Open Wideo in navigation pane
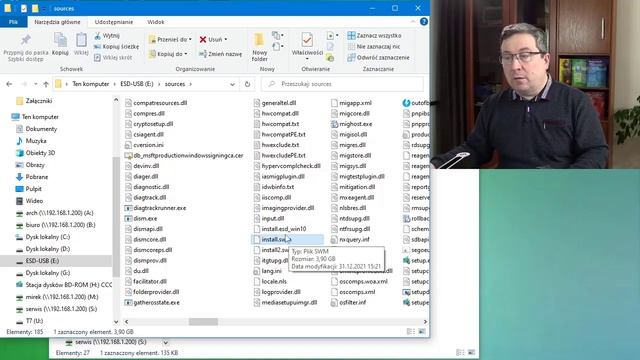The height and width of the screenshot is (360, 640). (34, 201)
